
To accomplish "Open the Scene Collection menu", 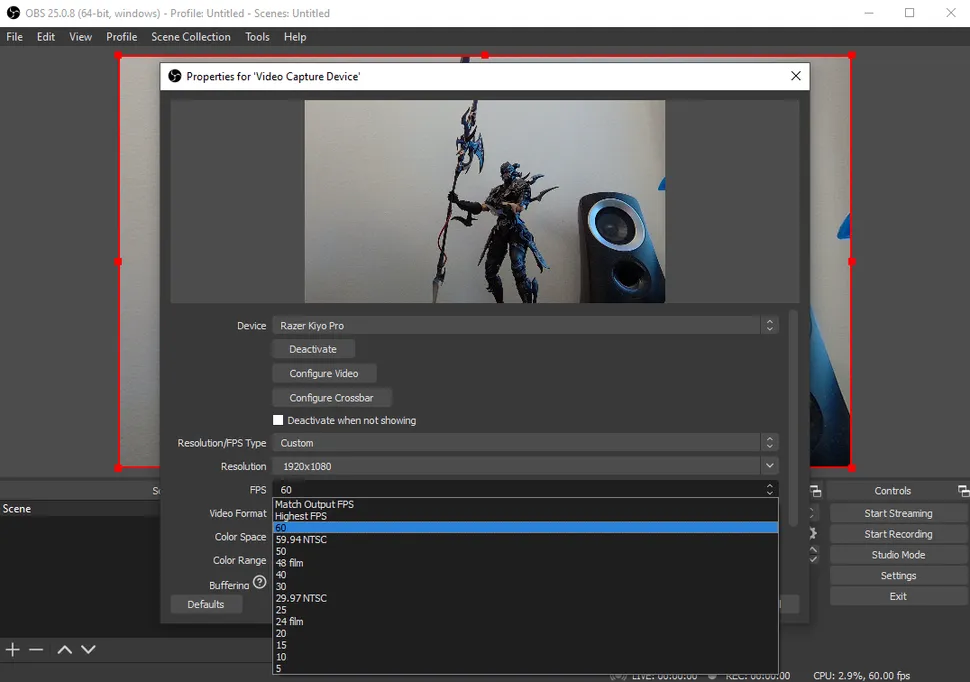I will pos(190,37).
